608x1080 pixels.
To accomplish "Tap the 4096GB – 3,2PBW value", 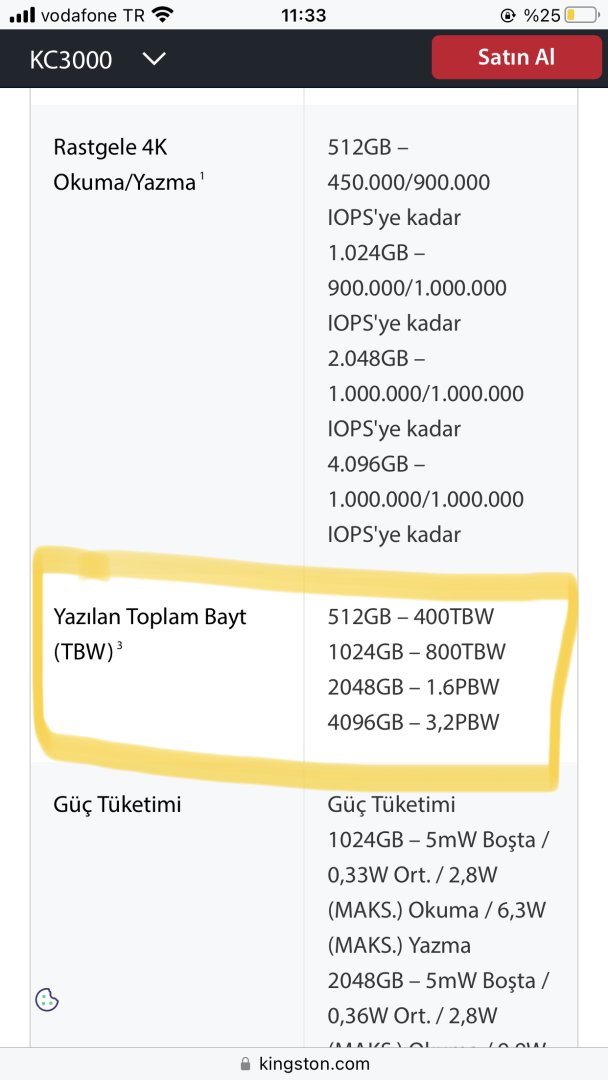I will (x=413, y=722).
